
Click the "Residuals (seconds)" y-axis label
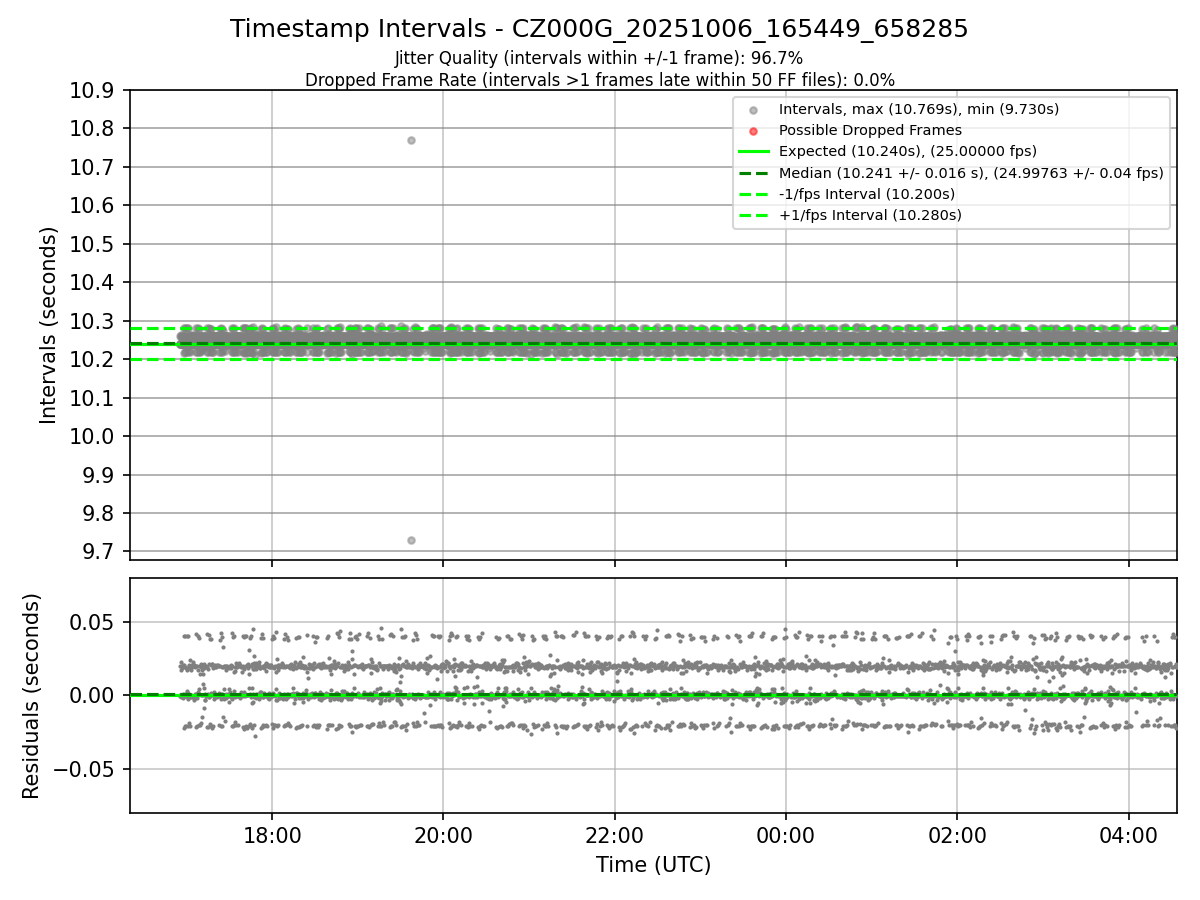click(x=31, y=696)
